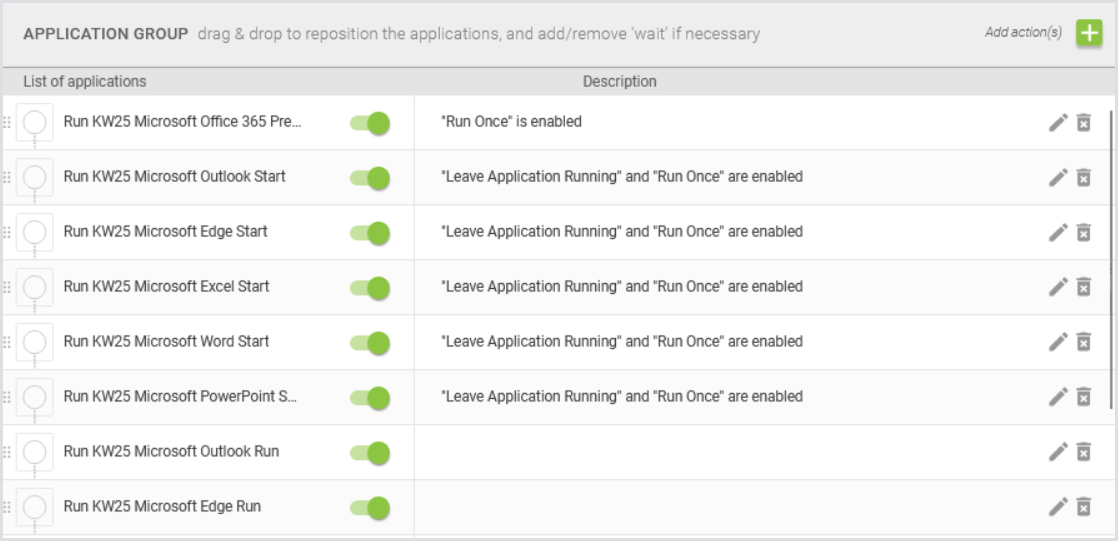Click the green Add action(s) plus button
Image resolution: width=1118 pixels, height=541 pixels.
click(1088, 33)
